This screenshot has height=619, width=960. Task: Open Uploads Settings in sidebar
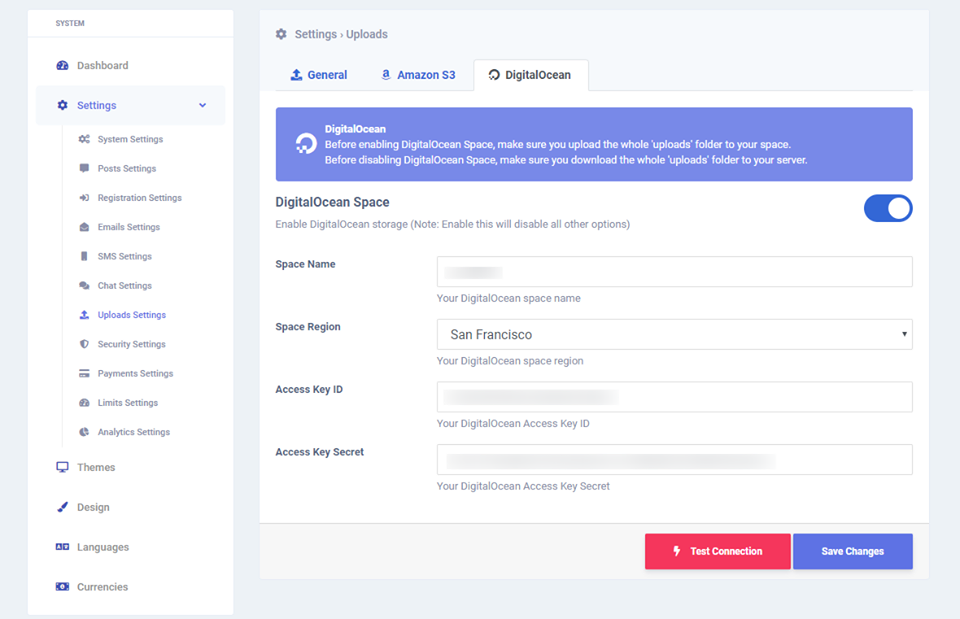click(x=132, y=315)
